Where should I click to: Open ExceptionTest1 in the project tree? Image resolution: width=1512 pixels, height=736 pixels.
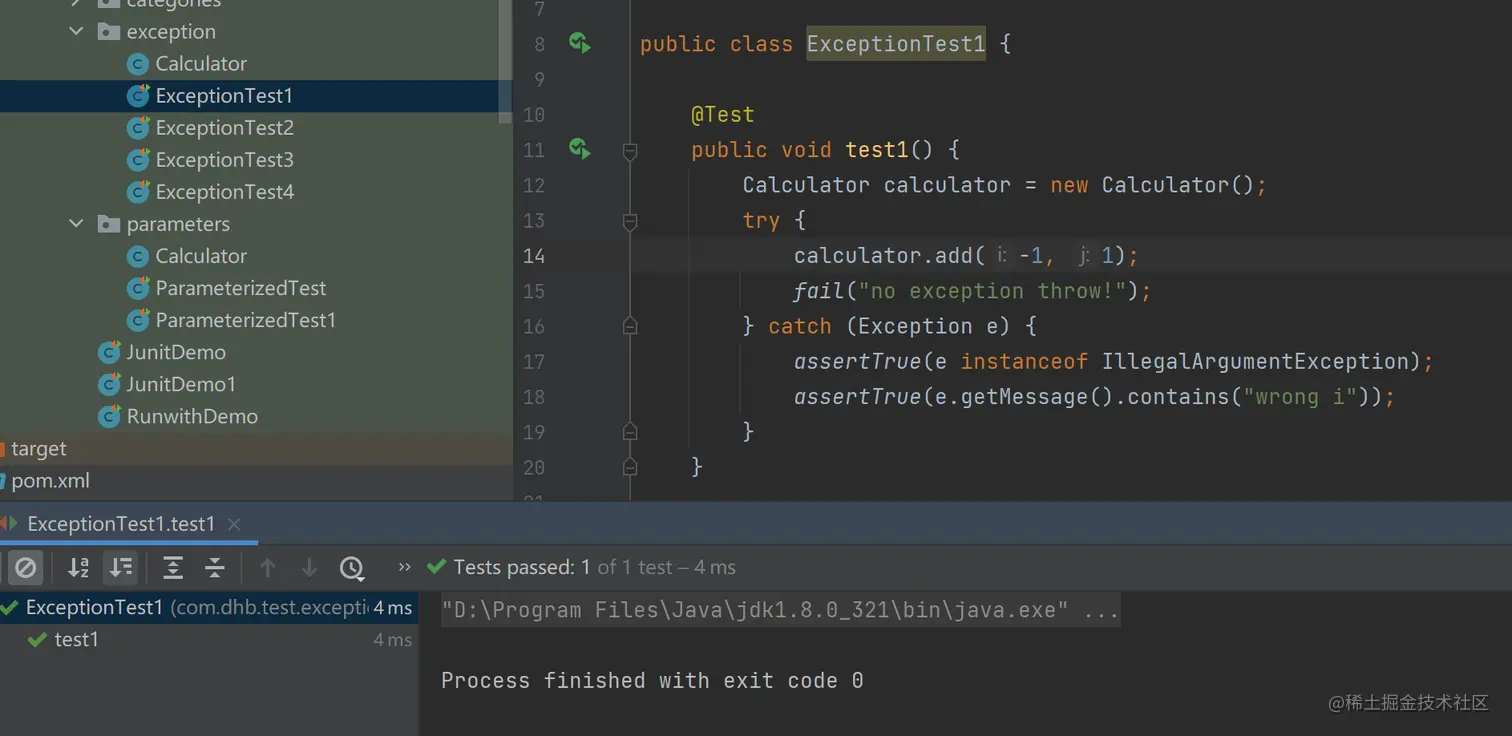224,96
